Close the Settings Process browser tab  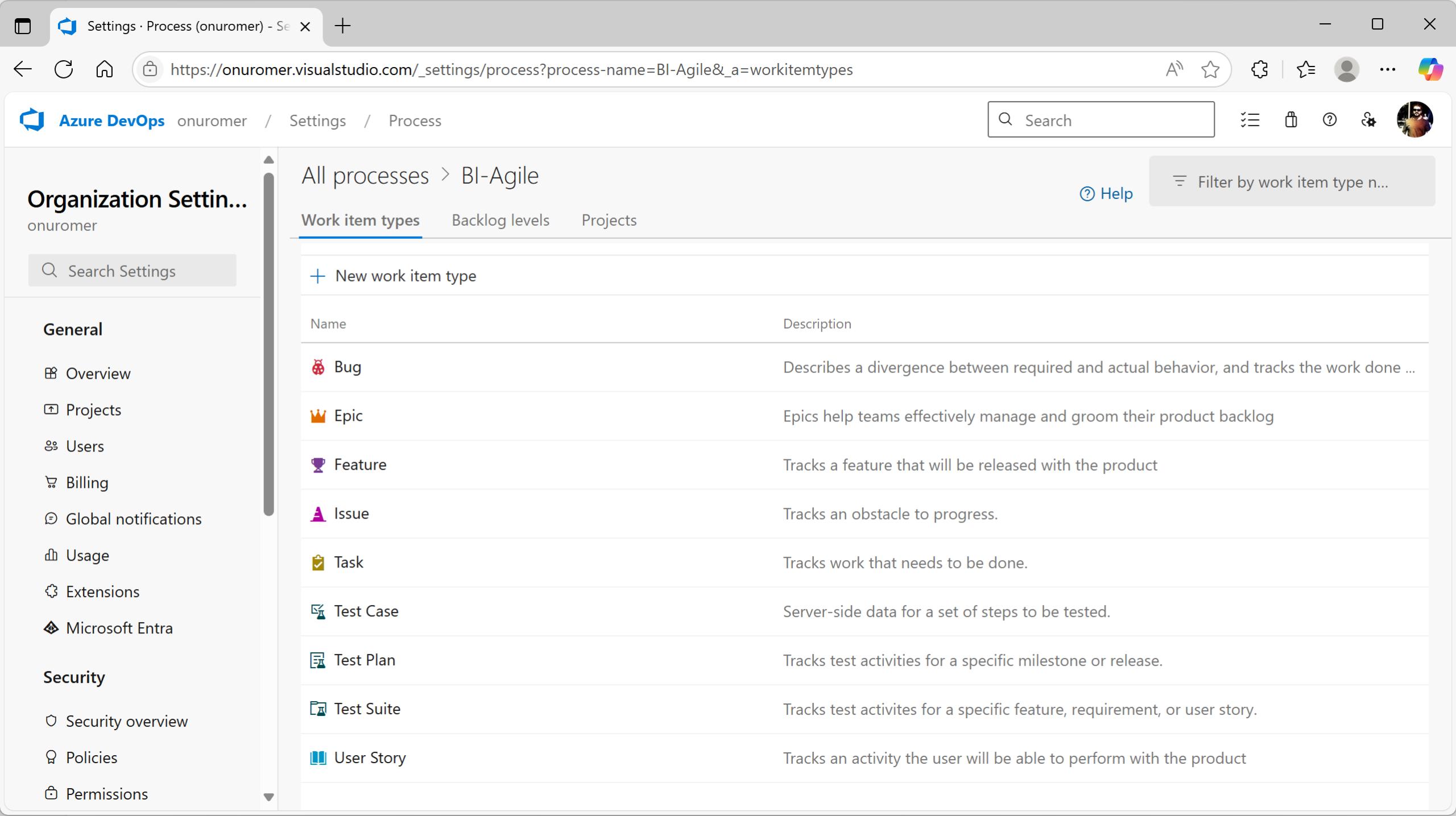pyautogui.click(x=305, y=27)
